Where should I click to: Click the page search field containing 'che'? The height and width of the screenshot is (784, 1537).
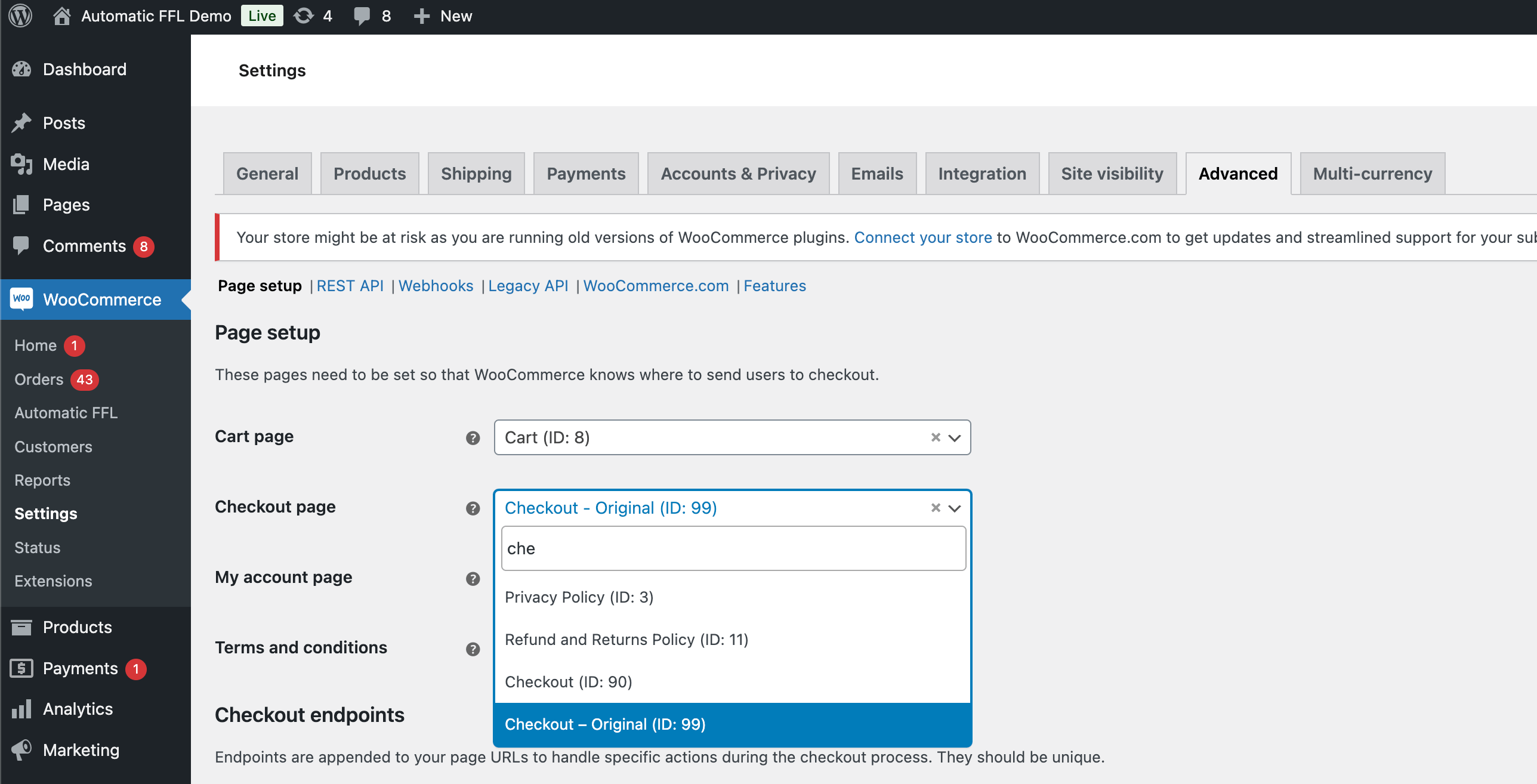point(733,548)
